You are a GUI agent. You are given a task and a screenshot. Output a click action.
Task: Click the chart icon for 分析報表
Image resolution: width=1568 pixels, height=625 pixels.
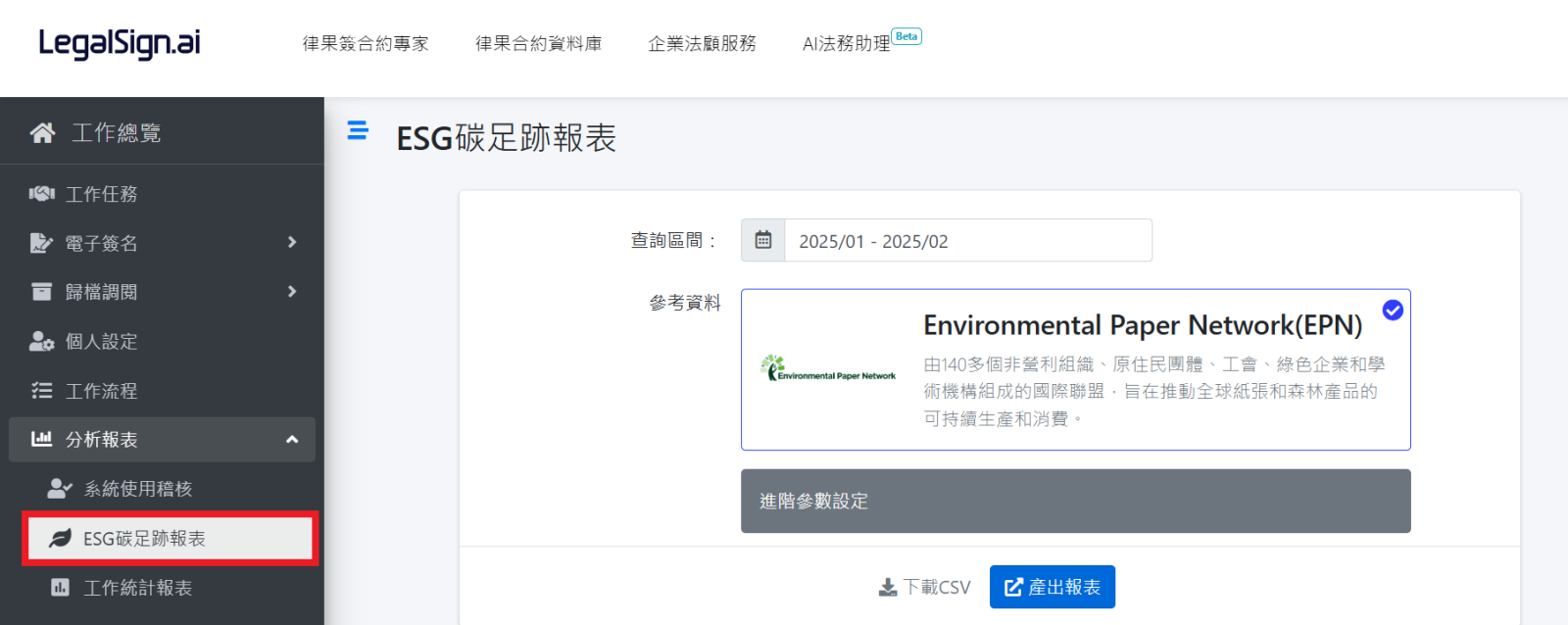[41, 439]
